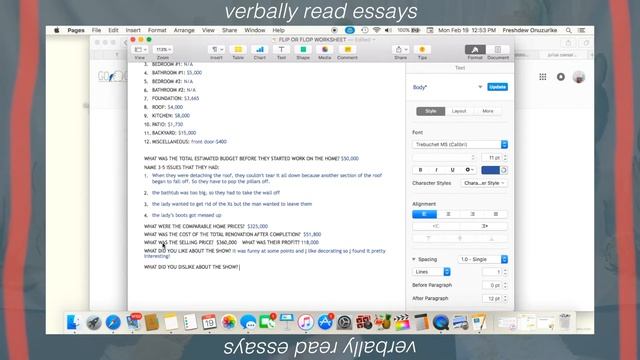Screen dimensions: 640x360
Task: Toggle Underline formatting
Action: point(452,170)
